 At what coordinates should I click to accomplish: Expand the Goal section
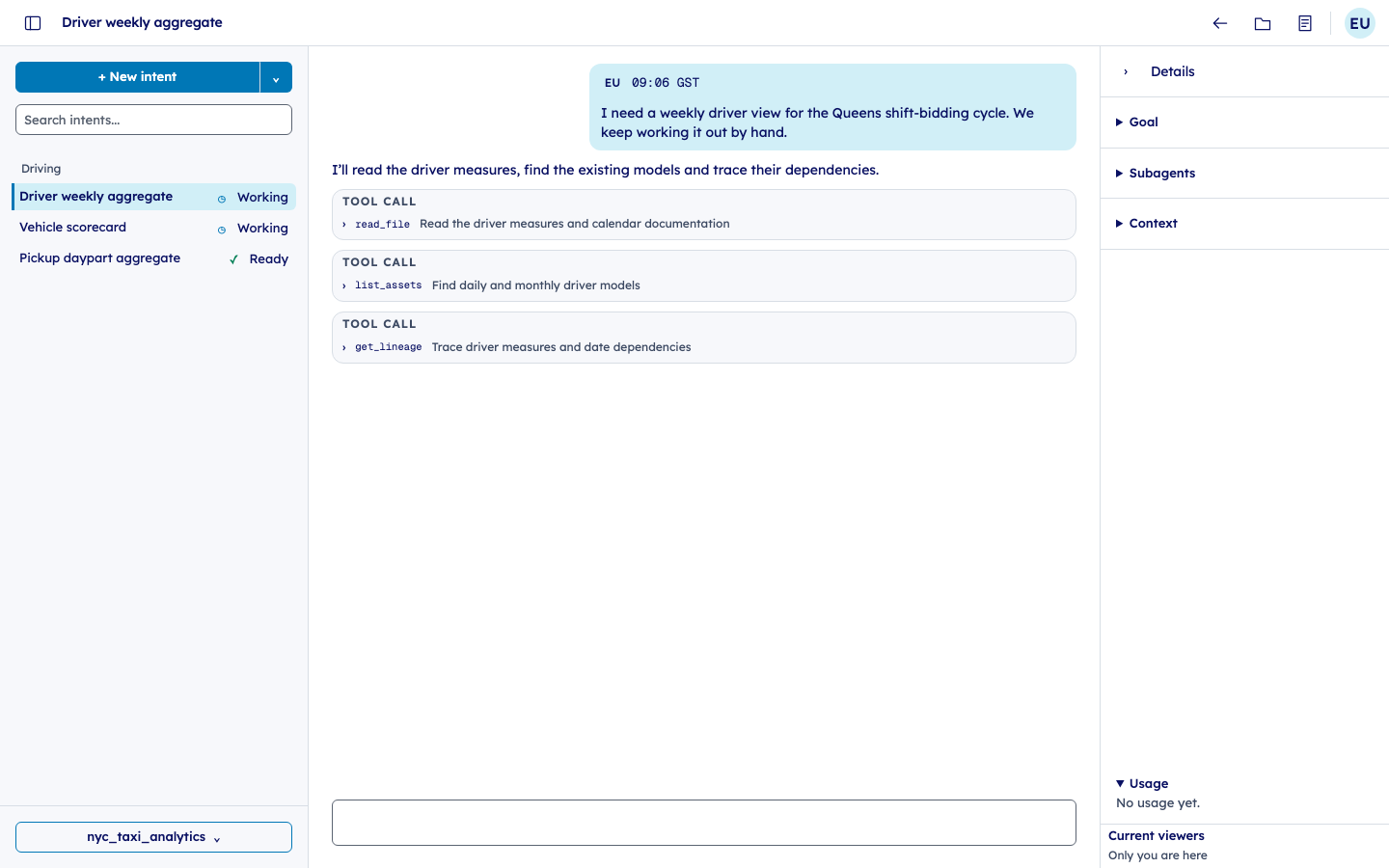pyautogui.click(x=1137, y=122)
